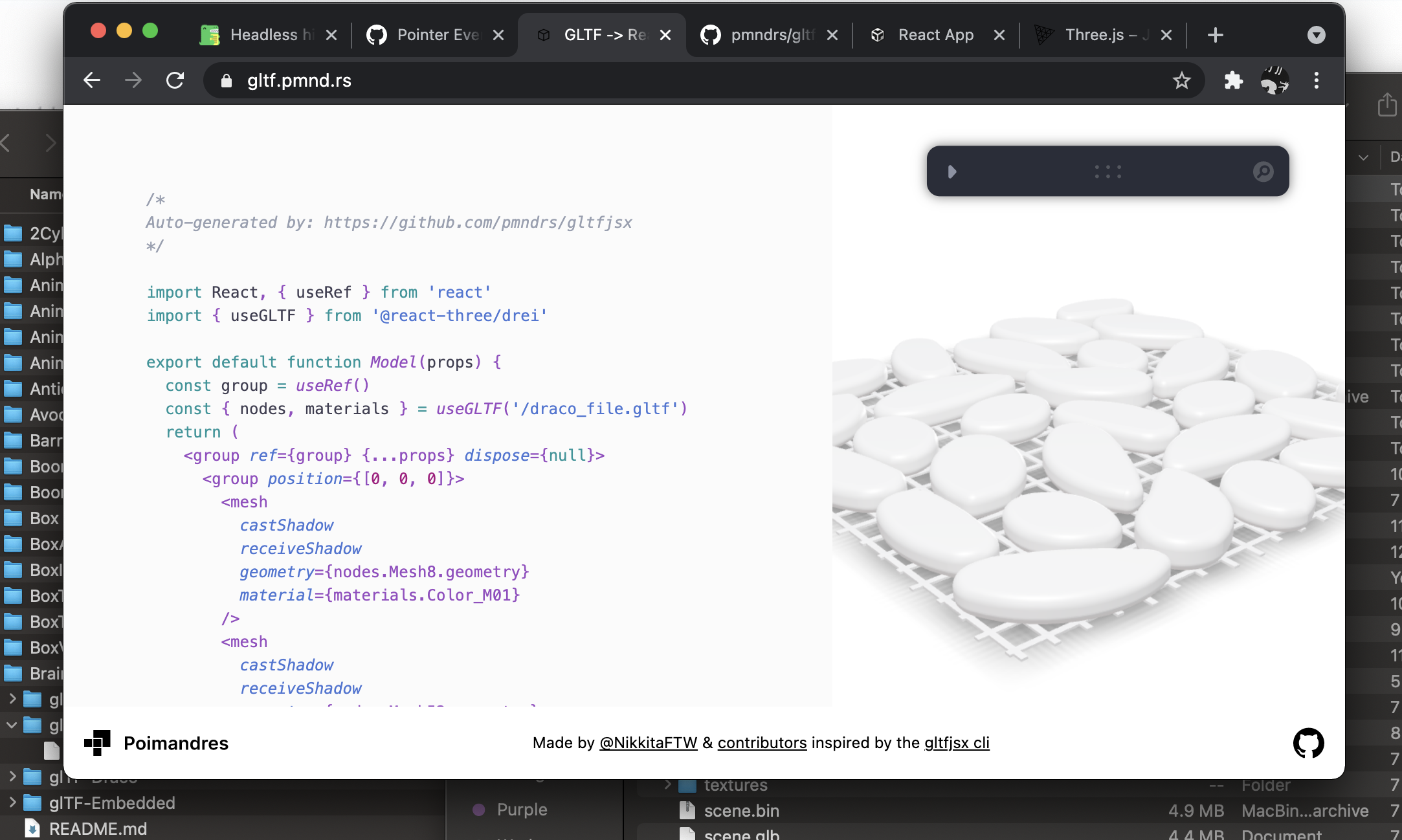Expand the controls panel with the arrow

pos(951,171)
